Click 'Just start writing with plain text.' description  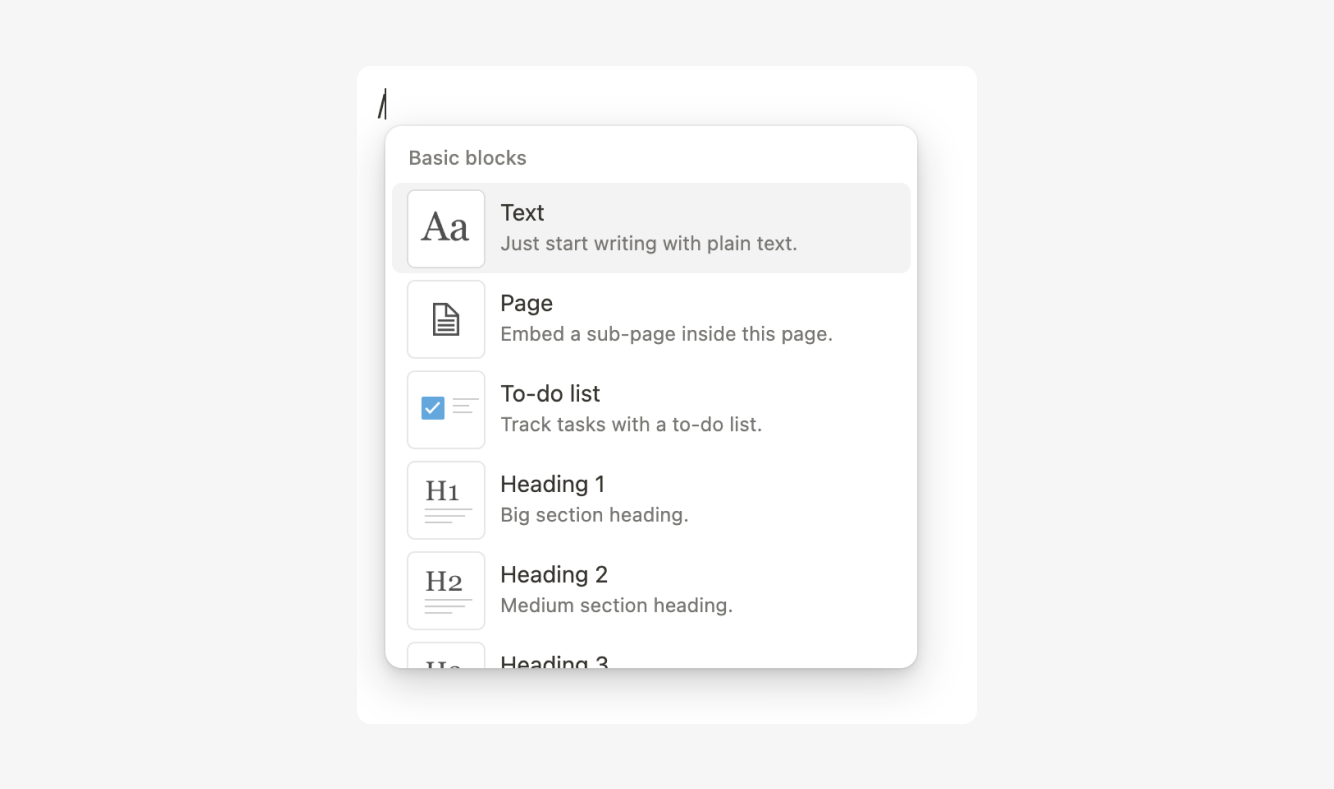click(x=649, y=243)
